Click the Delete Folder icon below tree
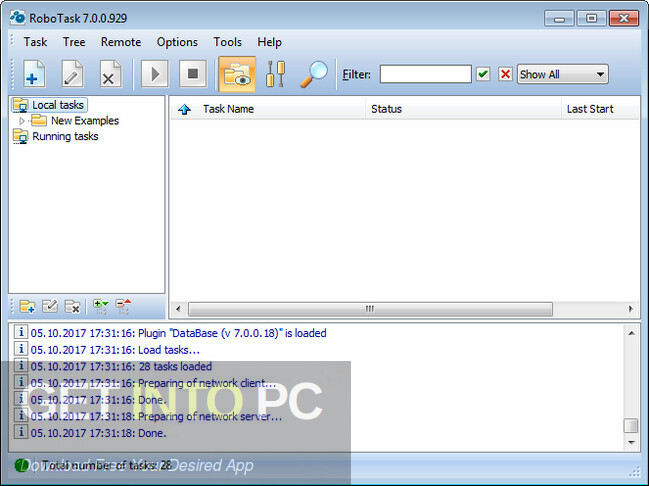Screen dimensions: 649x486 pyautogui.click(x=72, y=307)
